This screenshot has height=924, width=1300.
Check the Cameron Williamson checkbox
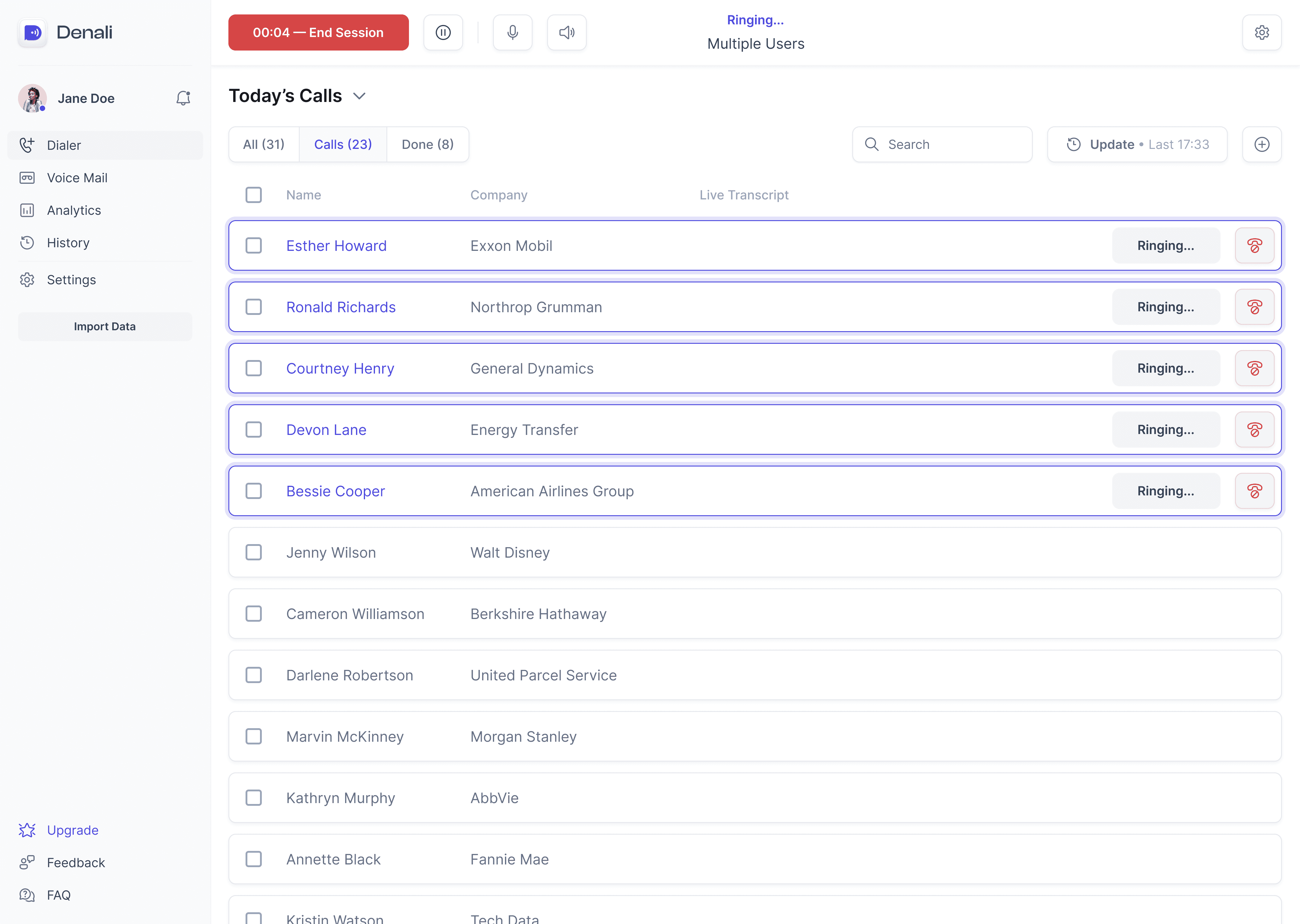(x=253, y=614)
